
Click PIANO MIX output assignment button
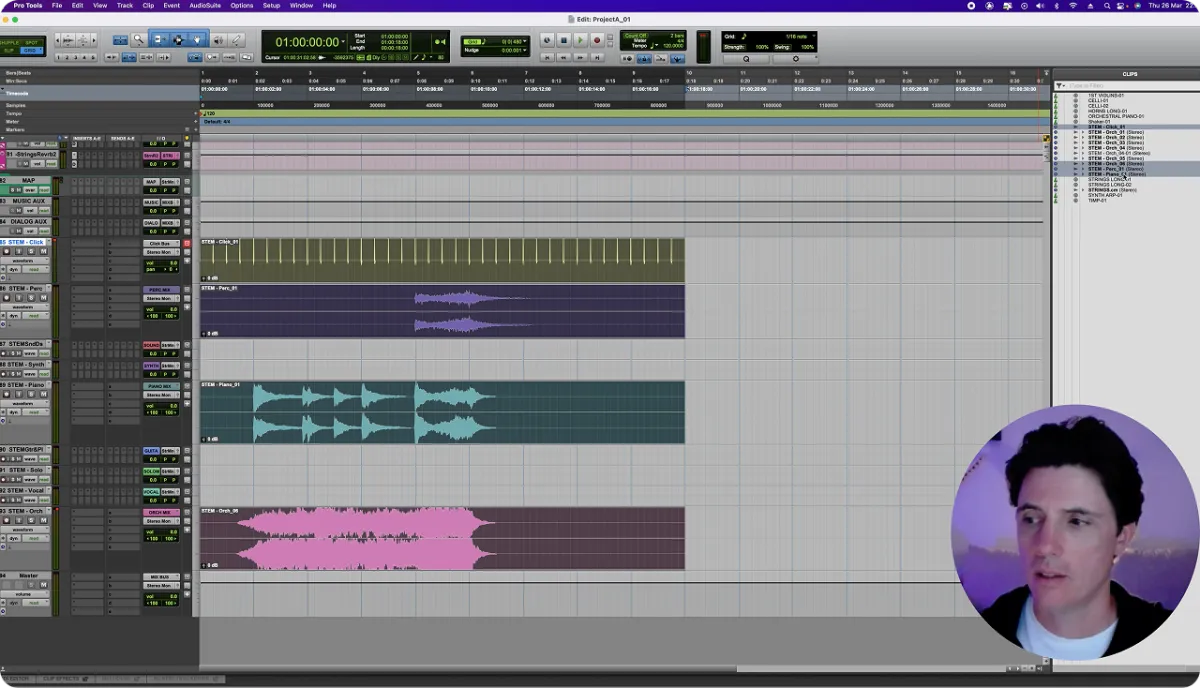click(160, 386)
